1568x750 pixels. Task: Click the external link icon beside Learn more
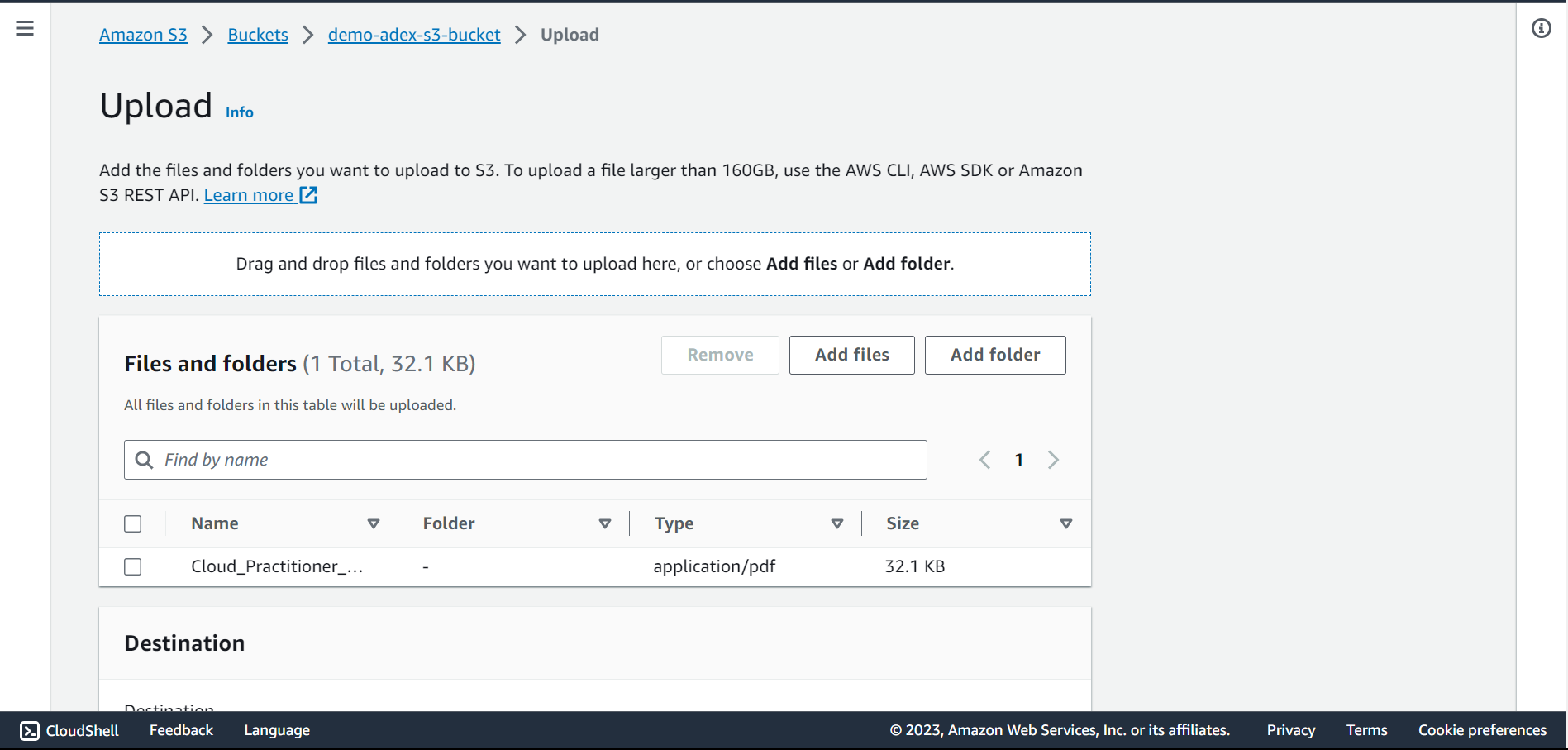[308, 195]
